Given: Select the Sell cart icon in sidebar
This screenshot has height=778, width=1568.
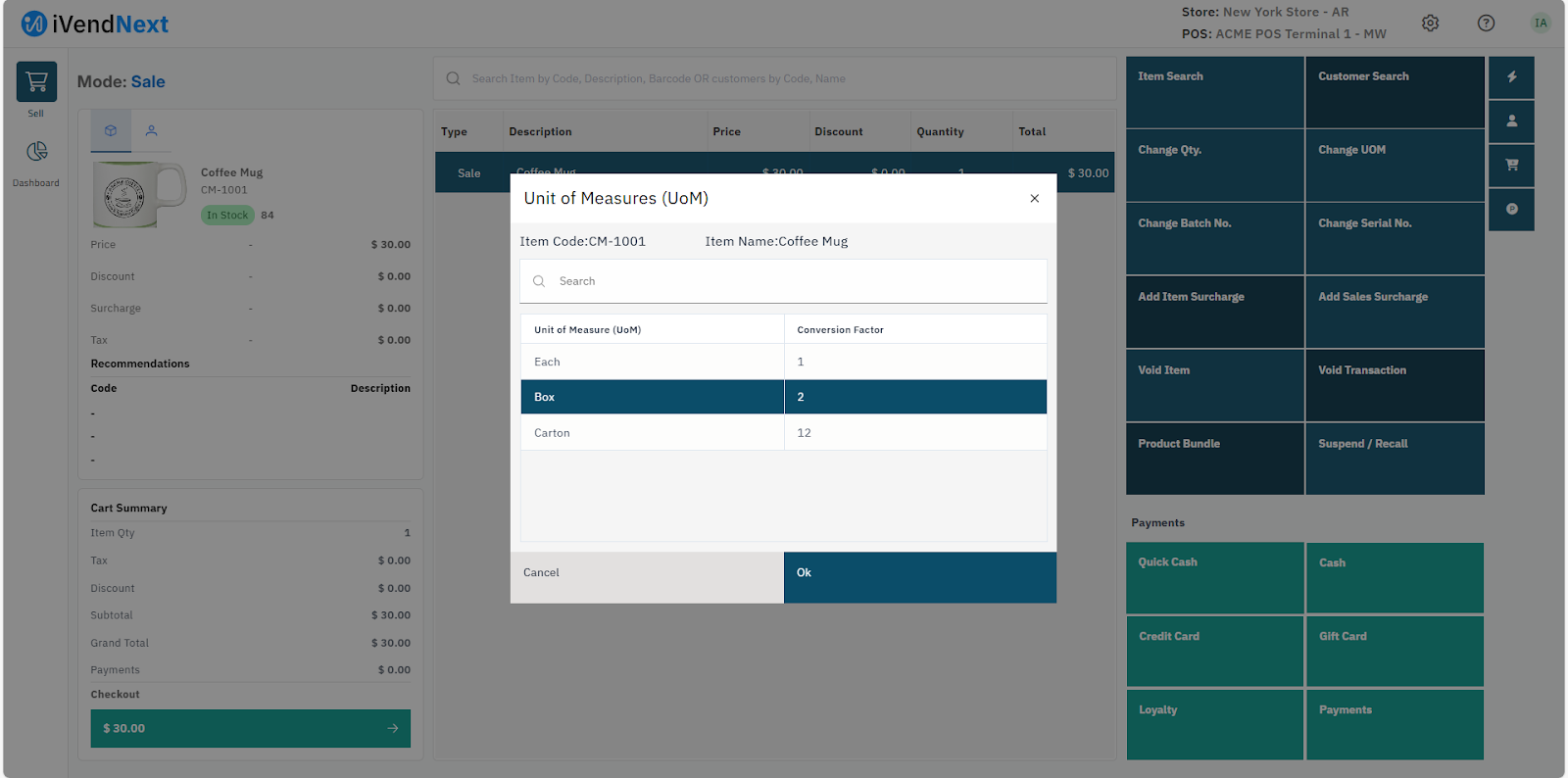Looking at the screenshot, I should (36, 82).
